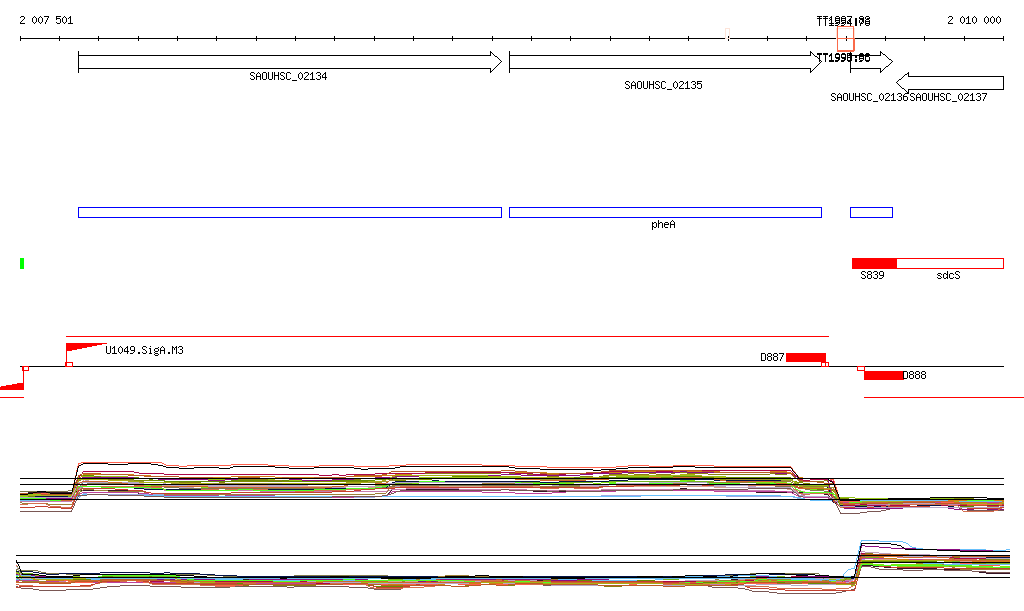Viewport: 1024px width, 611px height.
Task: Select the small blue box under SAOUHSC_02136
Action: coord(871,212)
